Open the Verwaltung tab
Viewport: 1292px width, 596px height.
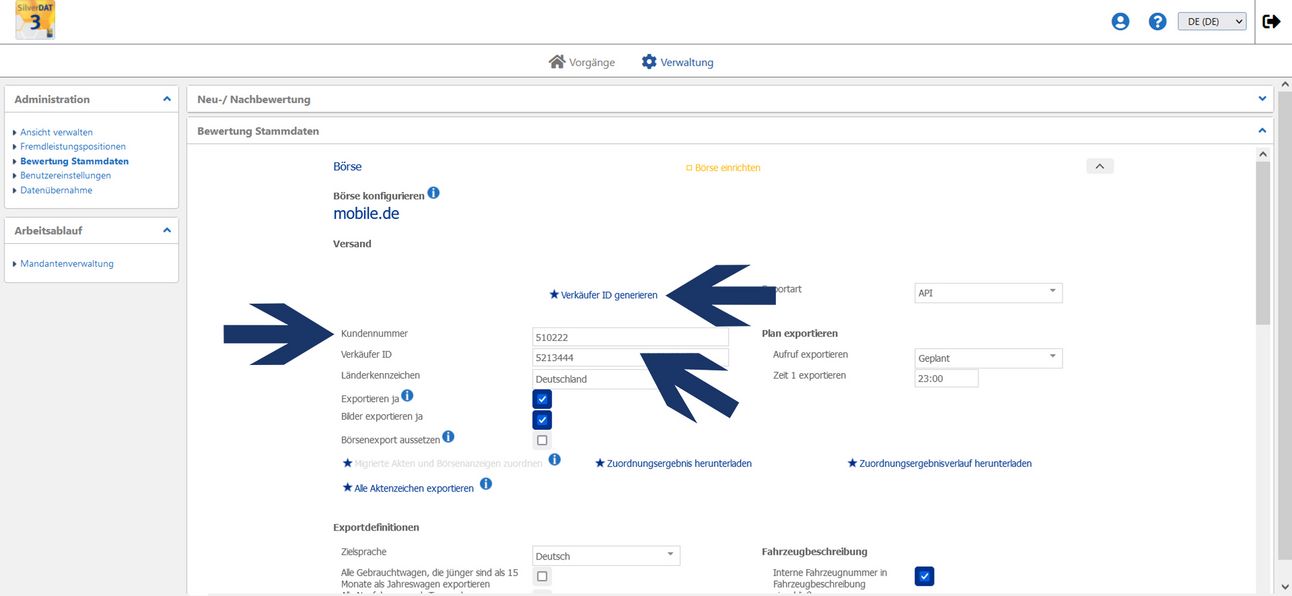click(677, 62)
